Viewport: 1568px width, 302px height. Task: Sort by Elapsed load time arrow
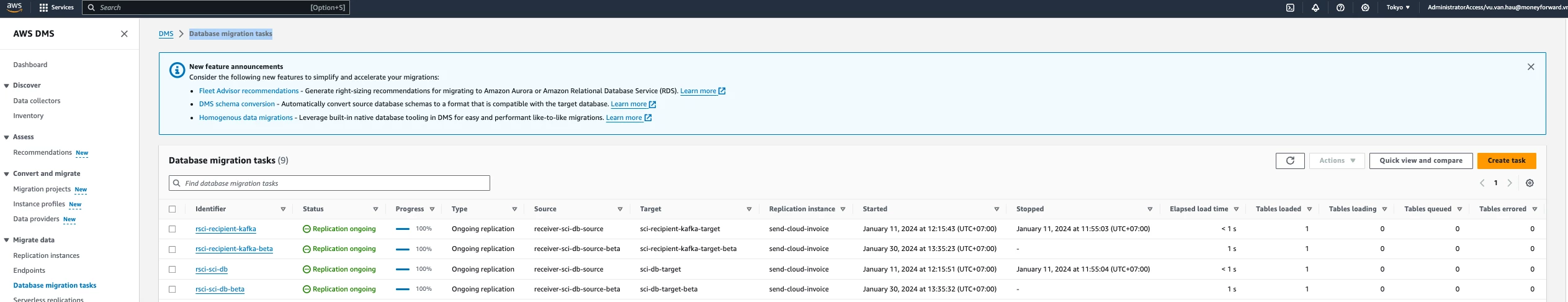pyautogui.click(x=1236, y=209)
